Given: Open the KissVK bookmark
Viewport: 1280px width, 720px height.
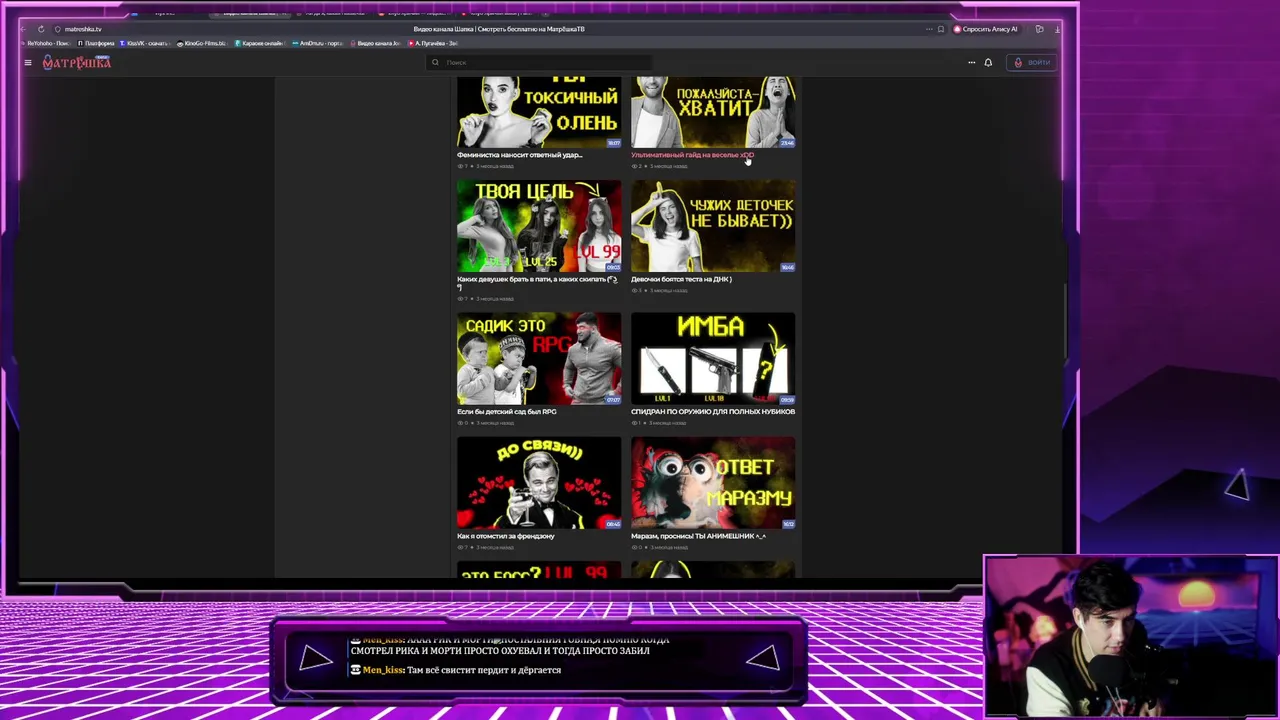Looking at the screenshot, I should pyautogui.click(x=146, y=43).
